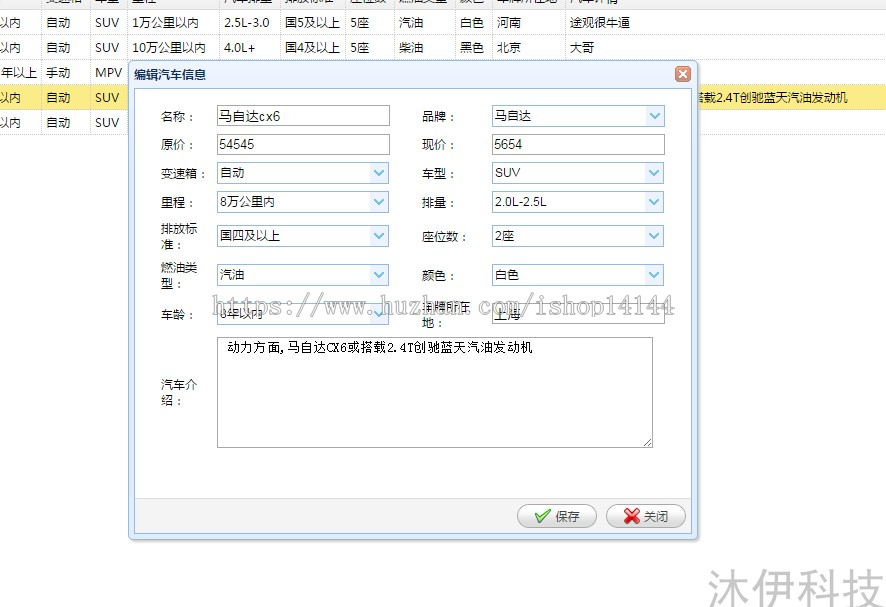Click the 编辑汽车信息 dialog title

point(170,75)
